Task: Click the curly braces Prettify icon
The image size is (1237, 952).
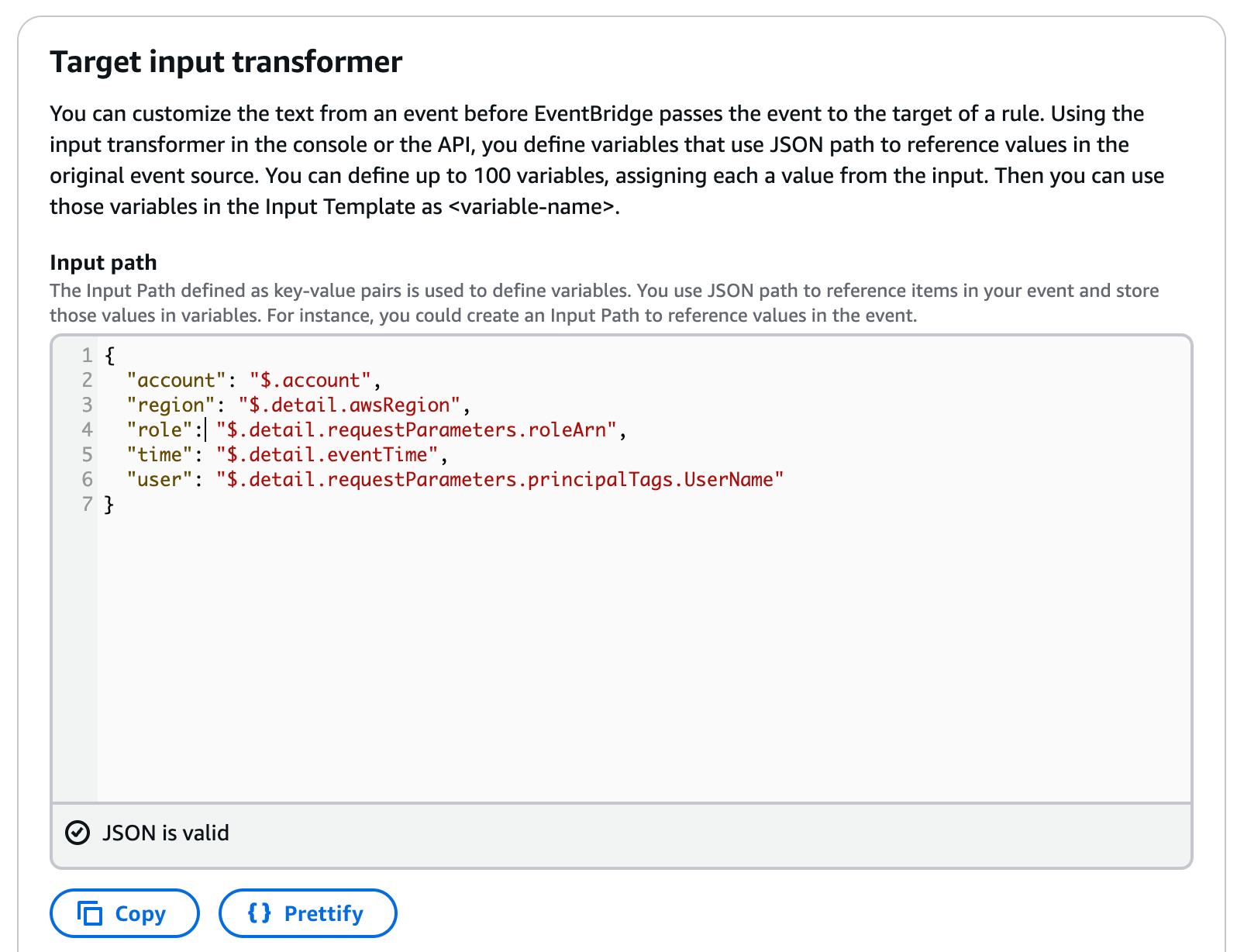Action: 259,913
